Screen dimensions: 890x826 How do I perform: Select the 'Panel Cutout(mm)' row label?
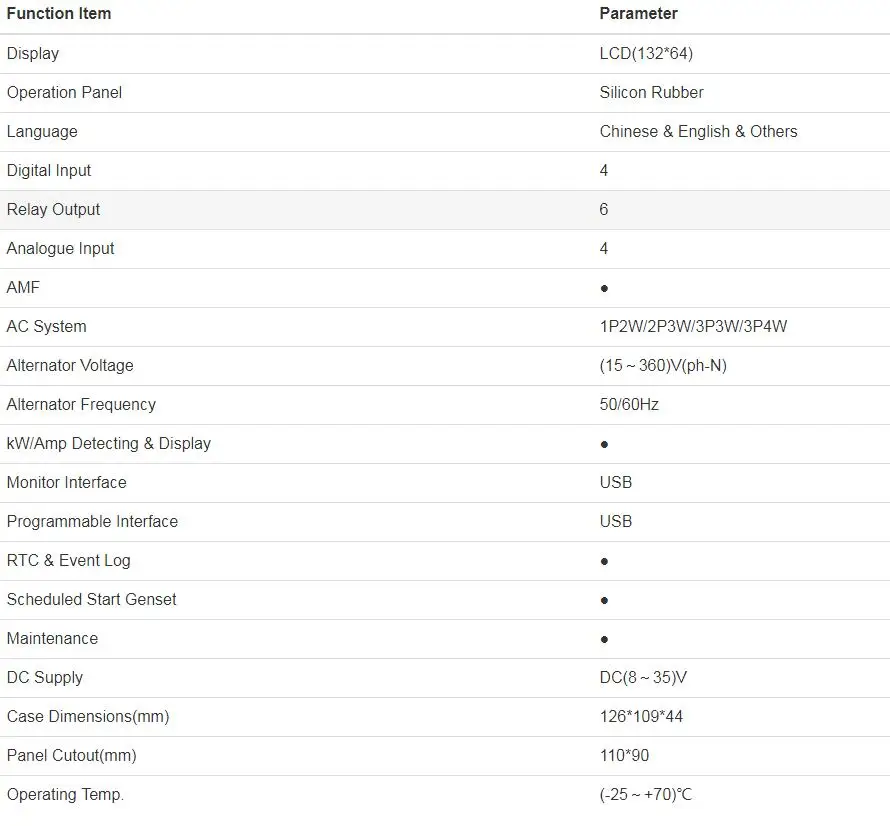[x=72, y=756]
